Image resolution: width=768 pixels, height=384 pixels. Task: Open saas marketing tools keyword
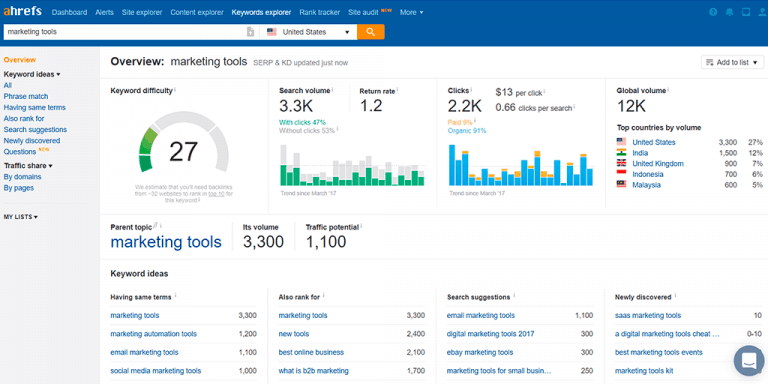pyautogui.click(x=648, y=315)
